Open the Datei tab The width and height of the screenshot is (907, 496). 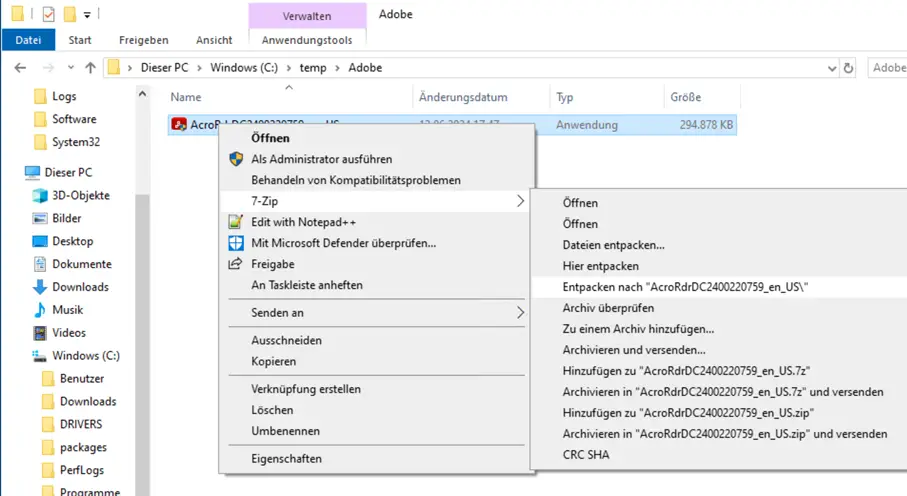point(28,40)
